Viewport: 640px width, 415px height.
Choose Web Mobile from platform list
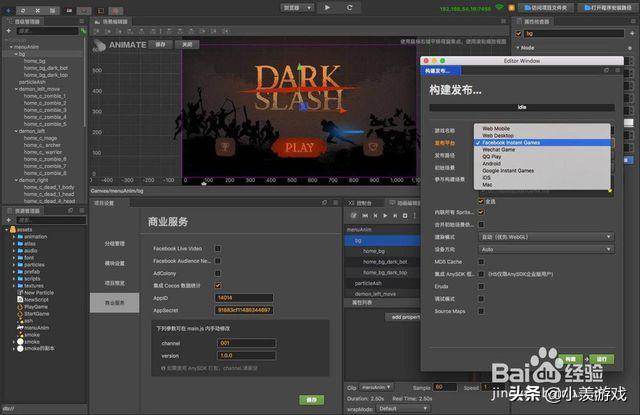(x=542, y=129)
